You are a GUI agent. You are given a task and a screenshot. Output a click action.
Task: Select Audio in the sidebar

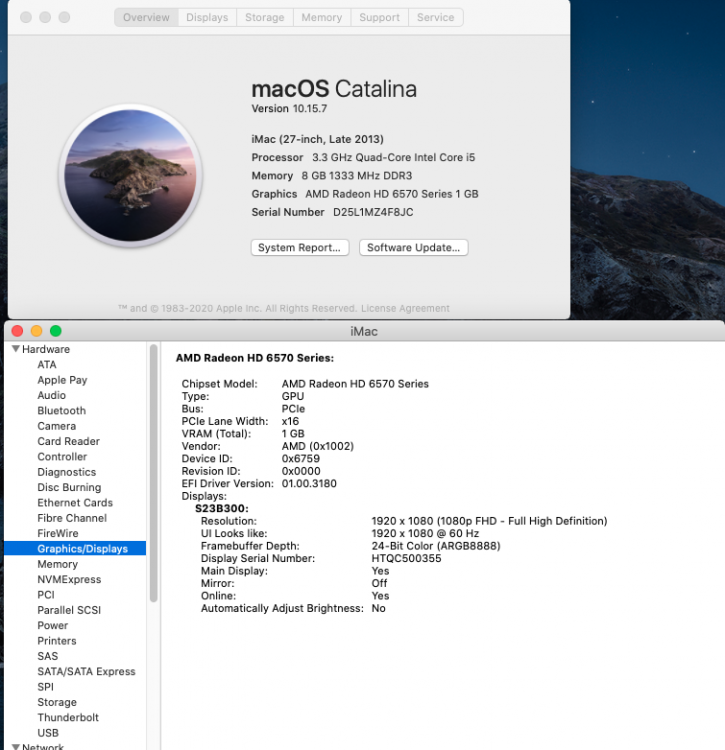(x=52, y=396)
